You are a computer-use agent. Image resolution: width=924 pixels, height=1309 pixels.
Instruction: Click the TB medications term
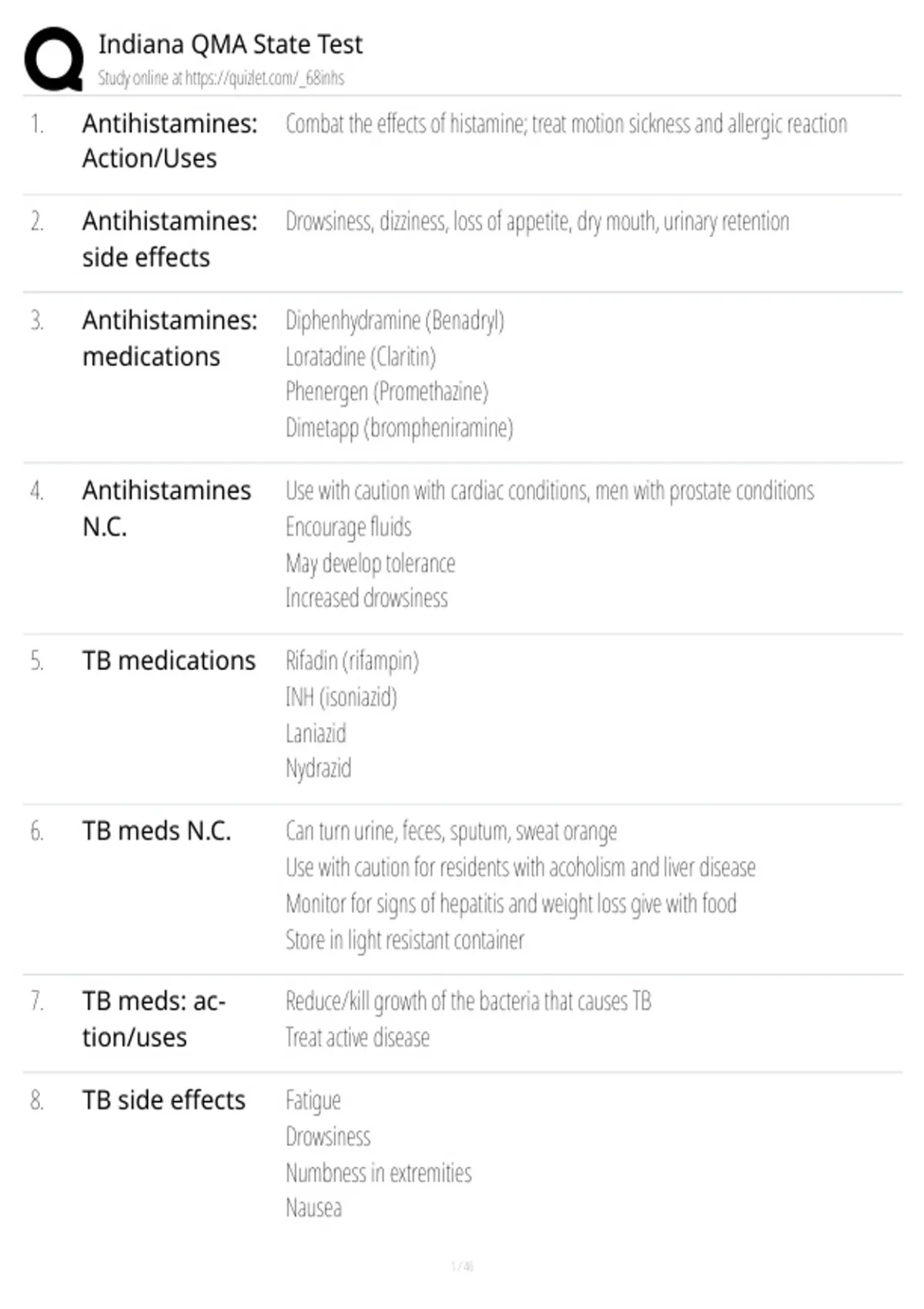click(x=169, y=661)
